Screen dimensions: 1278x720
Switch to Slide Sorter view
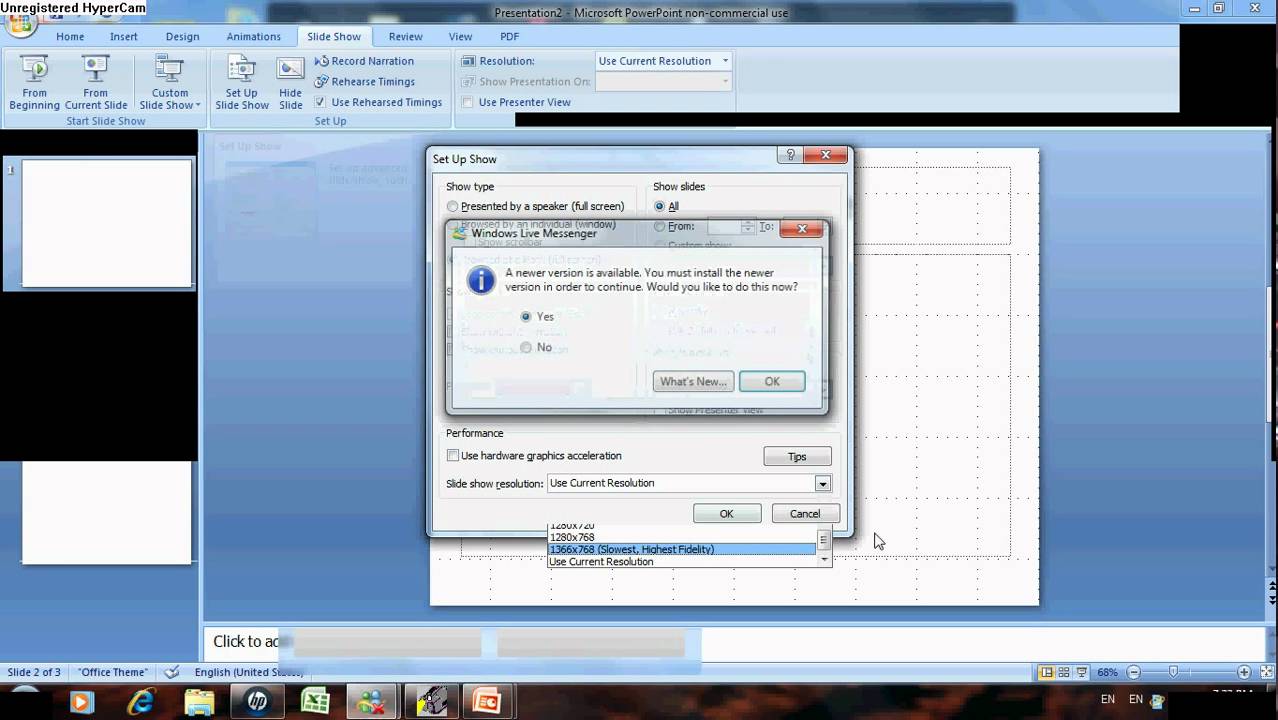point(1065,672)
